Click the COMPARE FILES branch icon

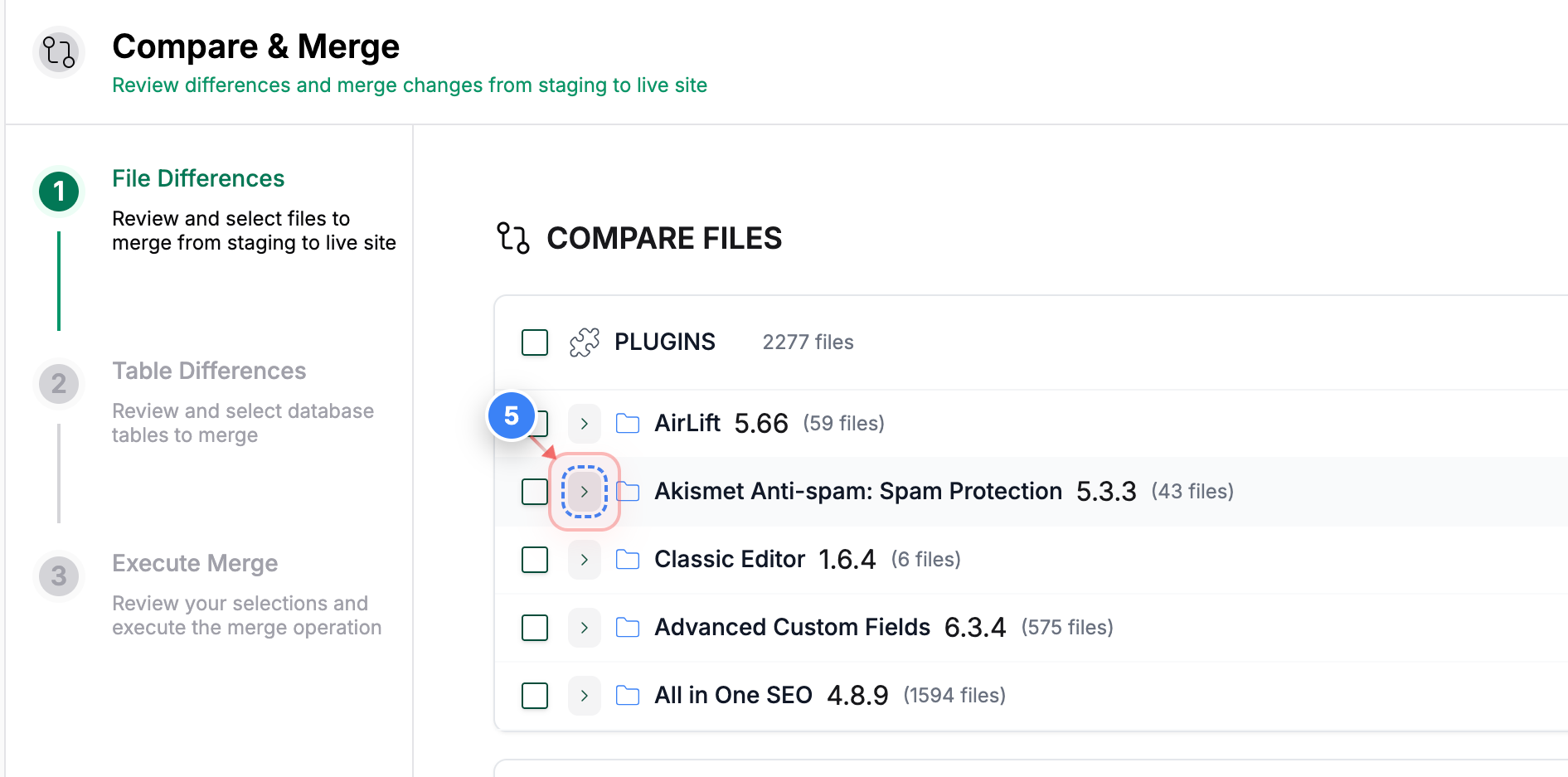click(x=512, y=238)
